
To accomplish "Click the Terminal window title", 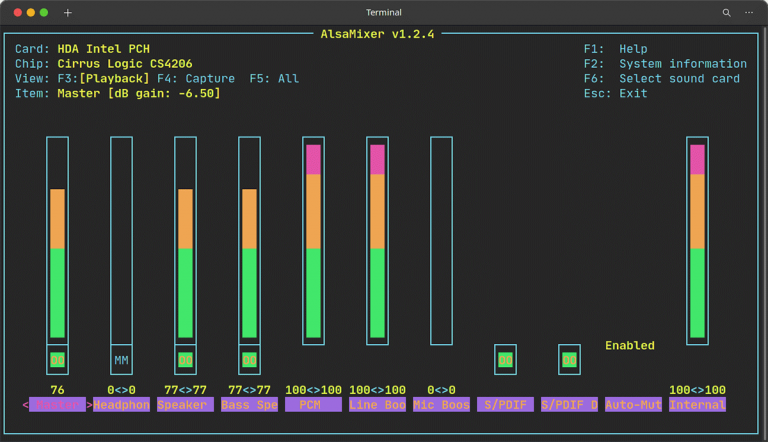I will click(384, 13).
